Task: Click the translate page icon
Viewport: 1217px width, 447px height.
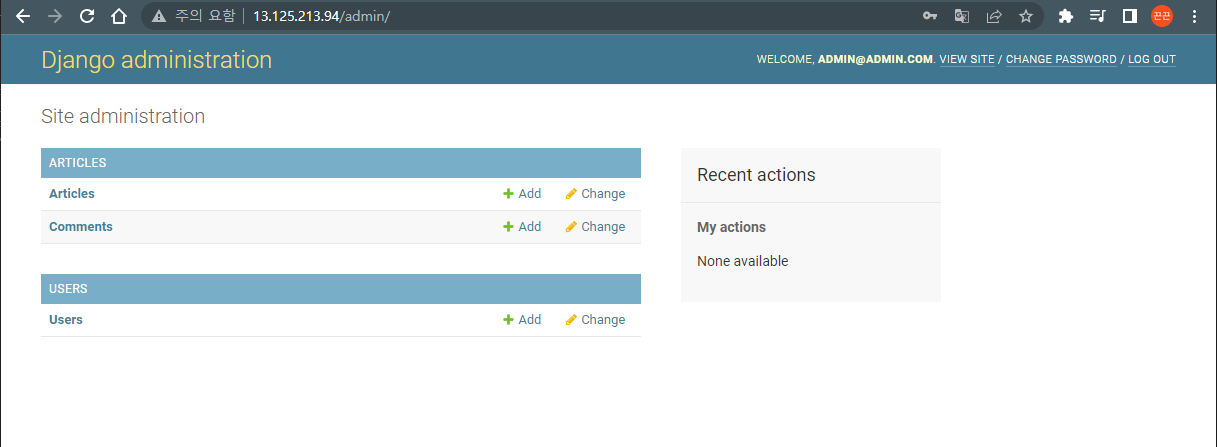Action: point(962,16)
